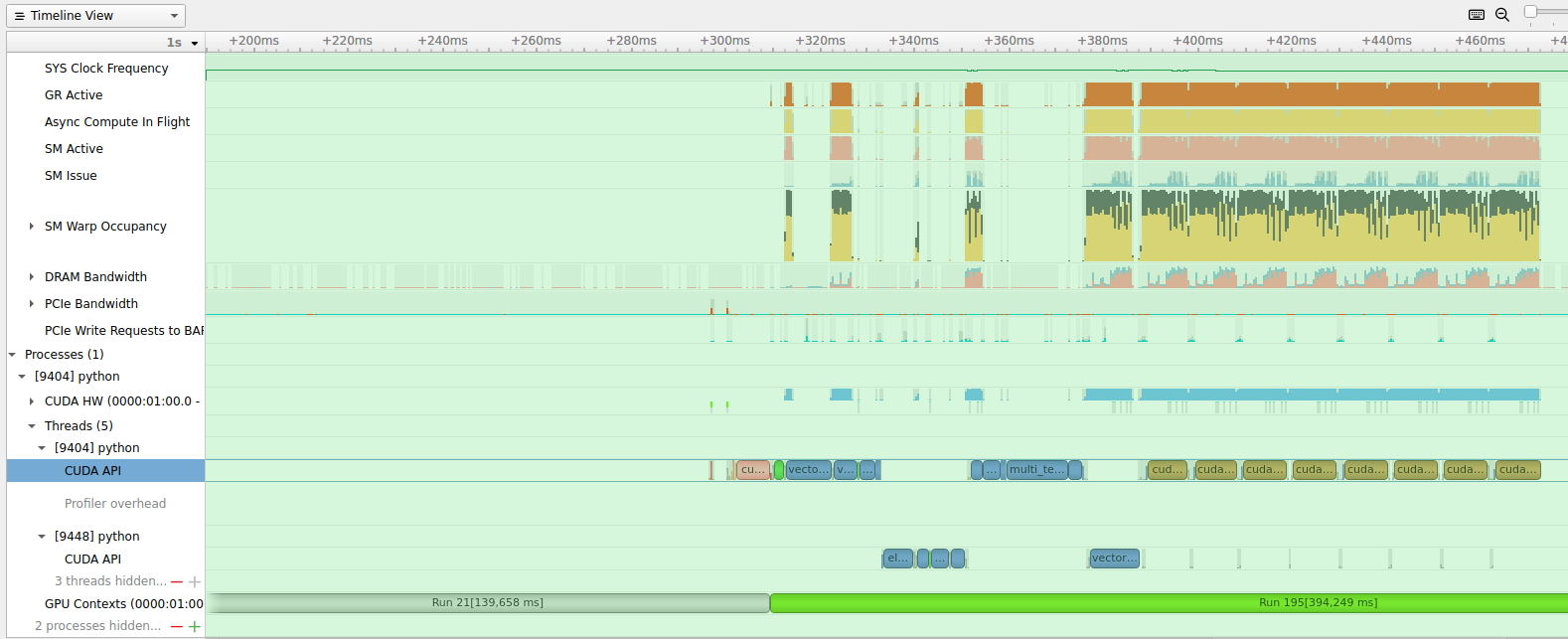
Task: Expand the DRAM Bandwidth row
Action: click(32, 277)
